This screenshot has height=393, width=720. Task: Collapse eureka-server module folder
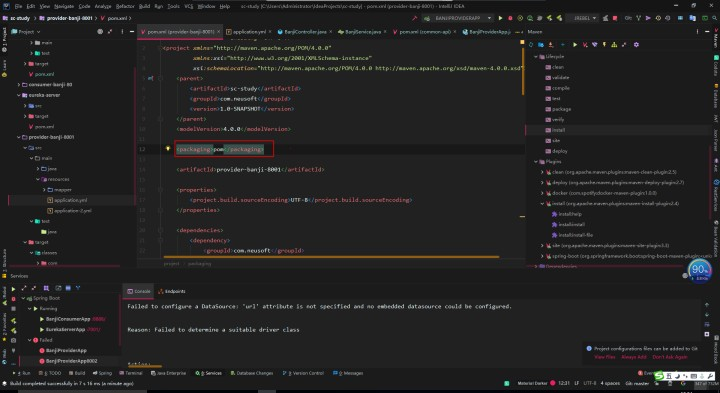click(19, 95)
